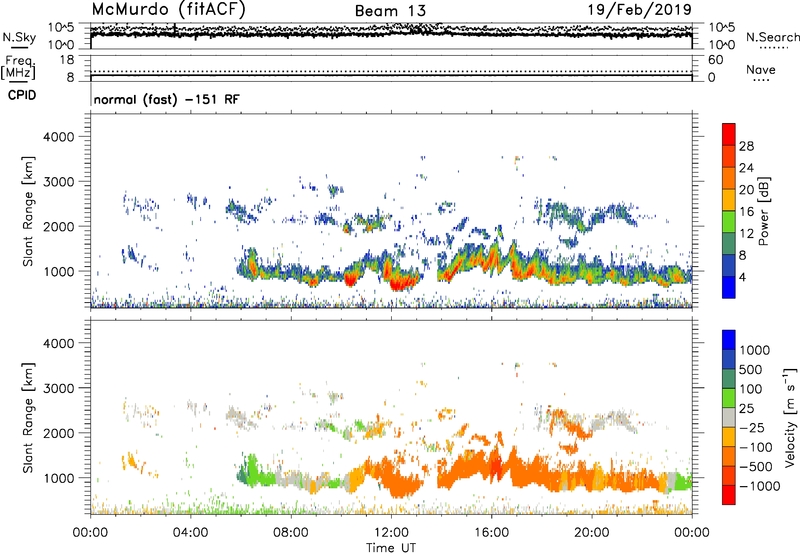Pick the dark green 8–12 dB Power segment

(x=729, y=243)
